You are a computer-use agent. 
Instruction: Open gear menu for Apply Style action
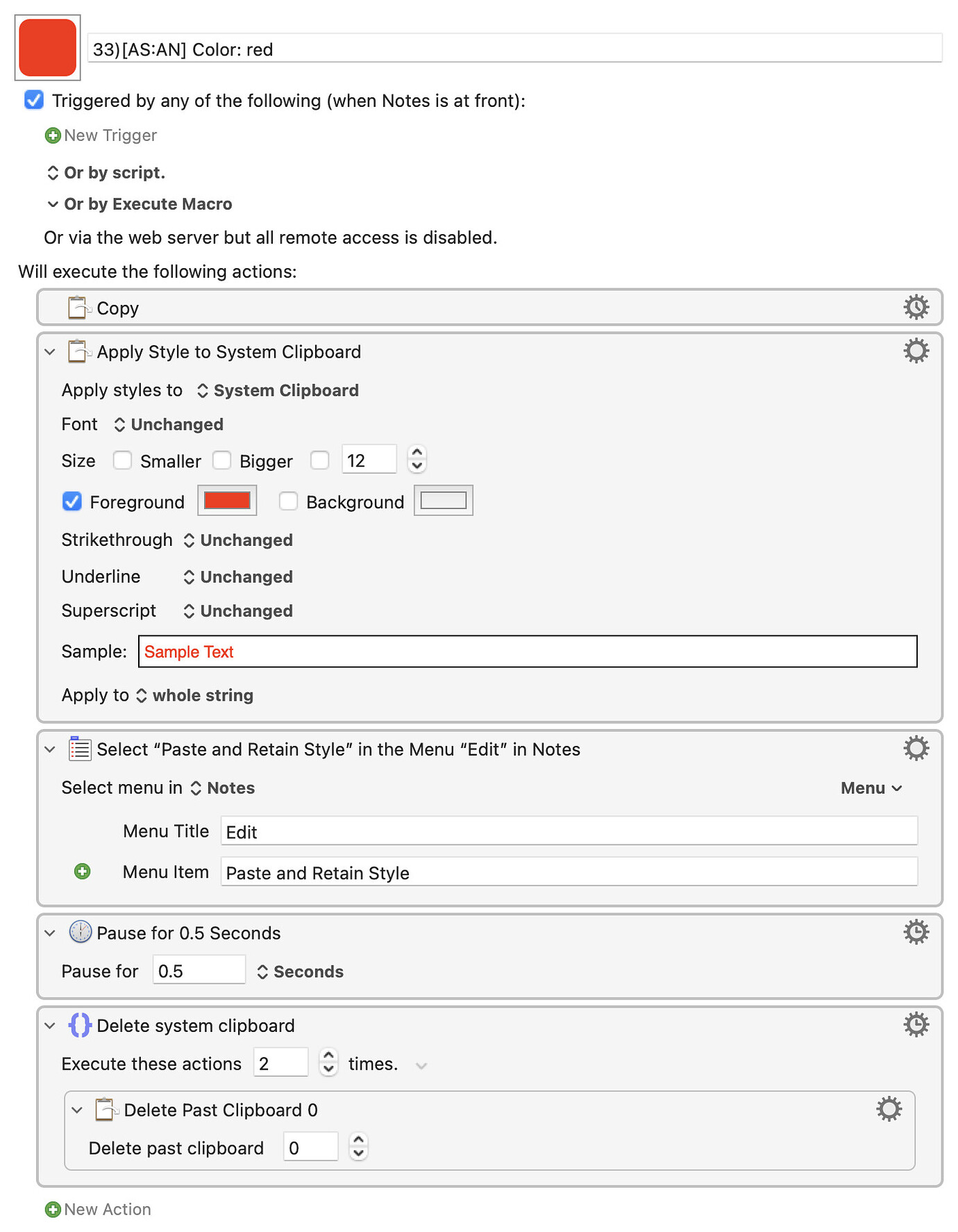coord(916,351)
